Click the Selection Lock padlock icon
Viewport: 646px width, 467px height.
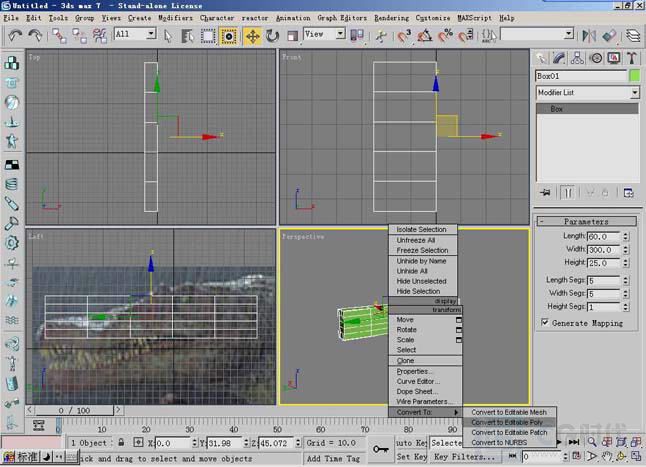121,443
